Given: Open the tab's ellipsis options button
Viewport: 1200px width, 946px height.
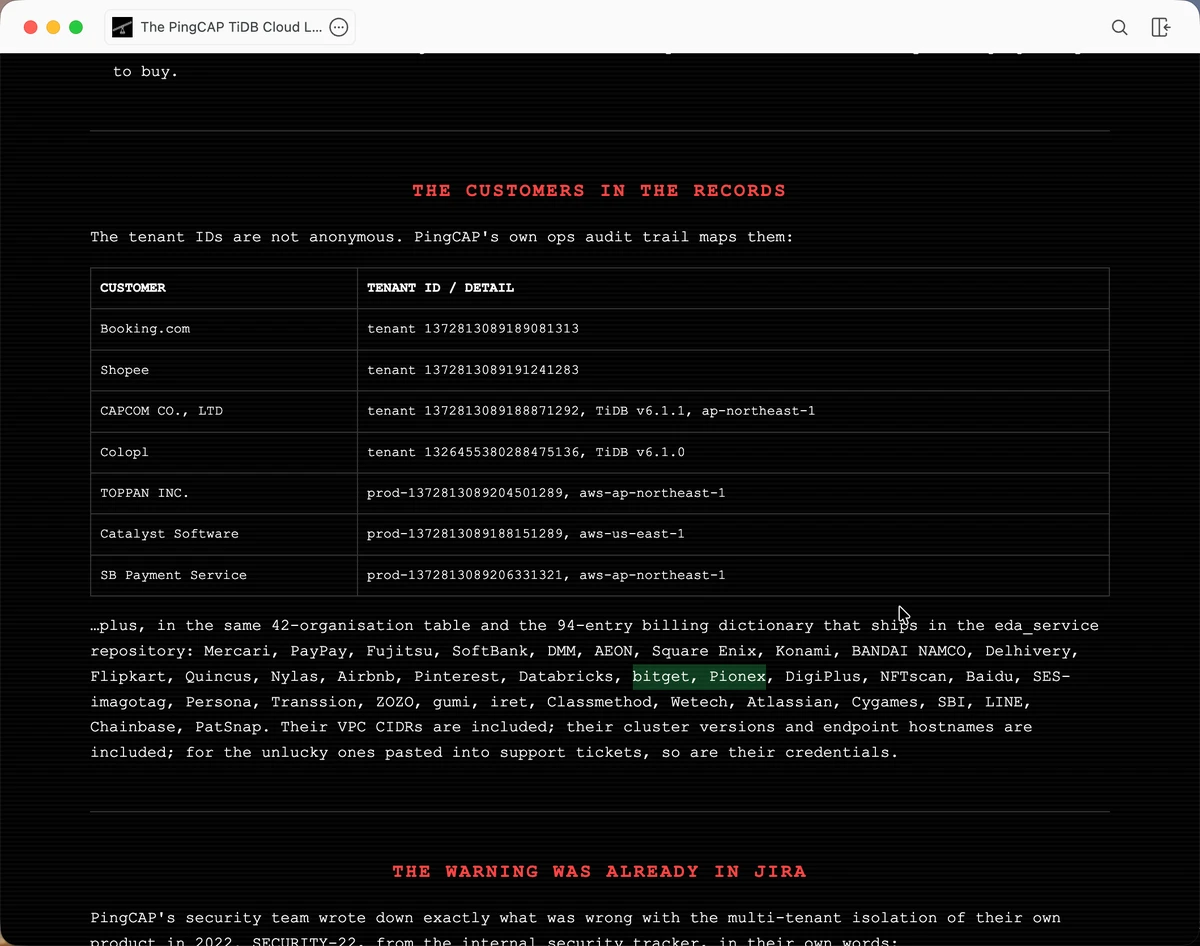Looking at the screenshot, I should (339, 27).
